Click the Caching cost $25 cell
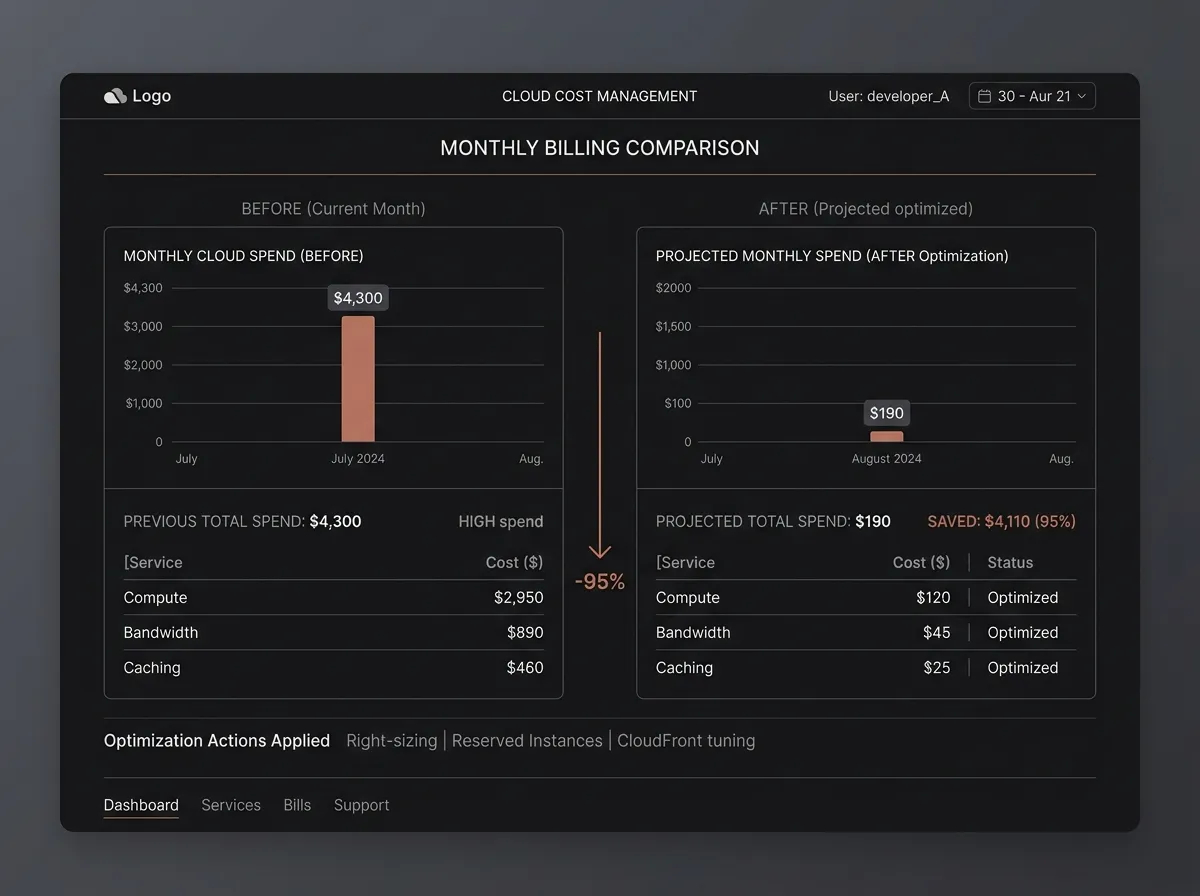1200x896 pixels. click(x=937, y=668)
